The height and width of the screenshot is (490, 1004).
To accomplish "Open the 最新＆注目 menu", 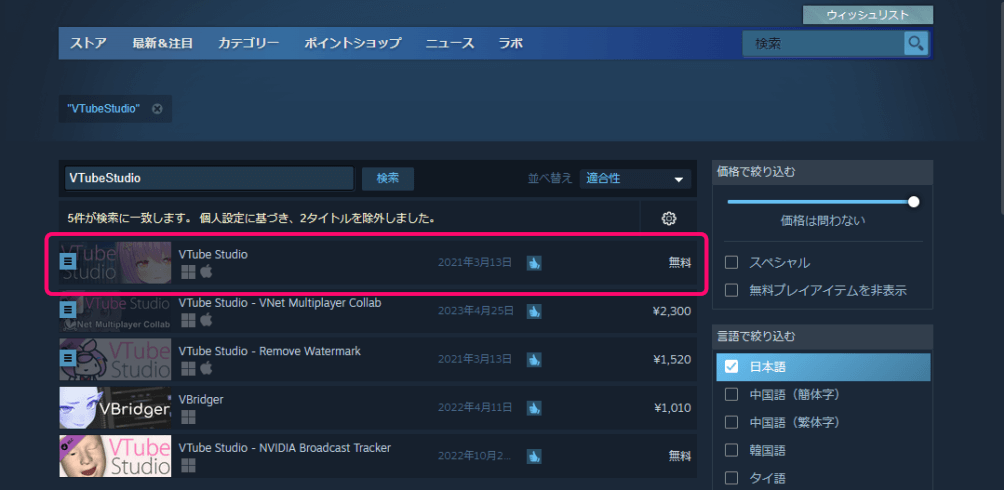I will pyautogui.click(x=163, y=44).
